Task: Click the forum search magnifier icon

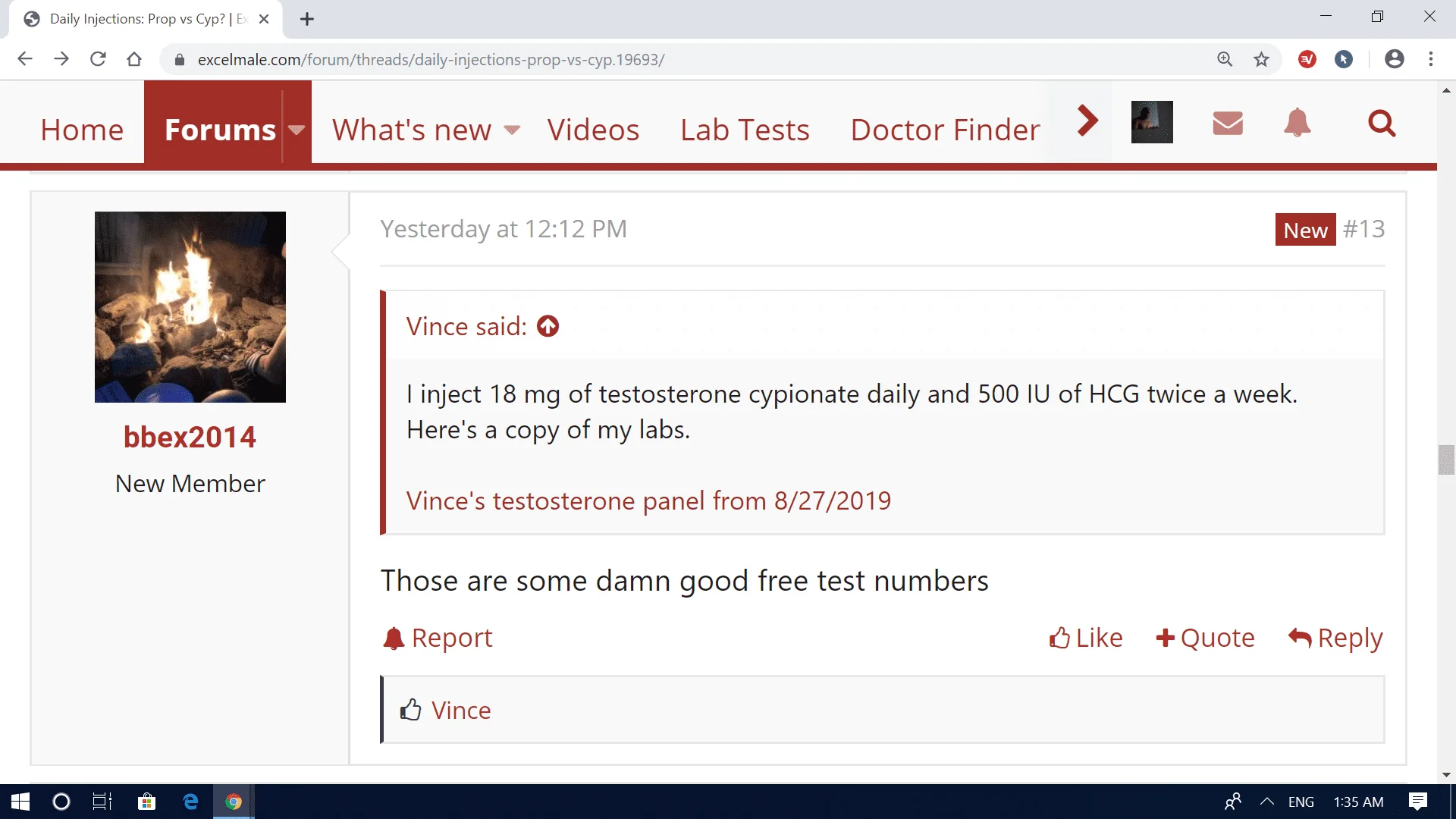Action: [x=1382, y=123]
